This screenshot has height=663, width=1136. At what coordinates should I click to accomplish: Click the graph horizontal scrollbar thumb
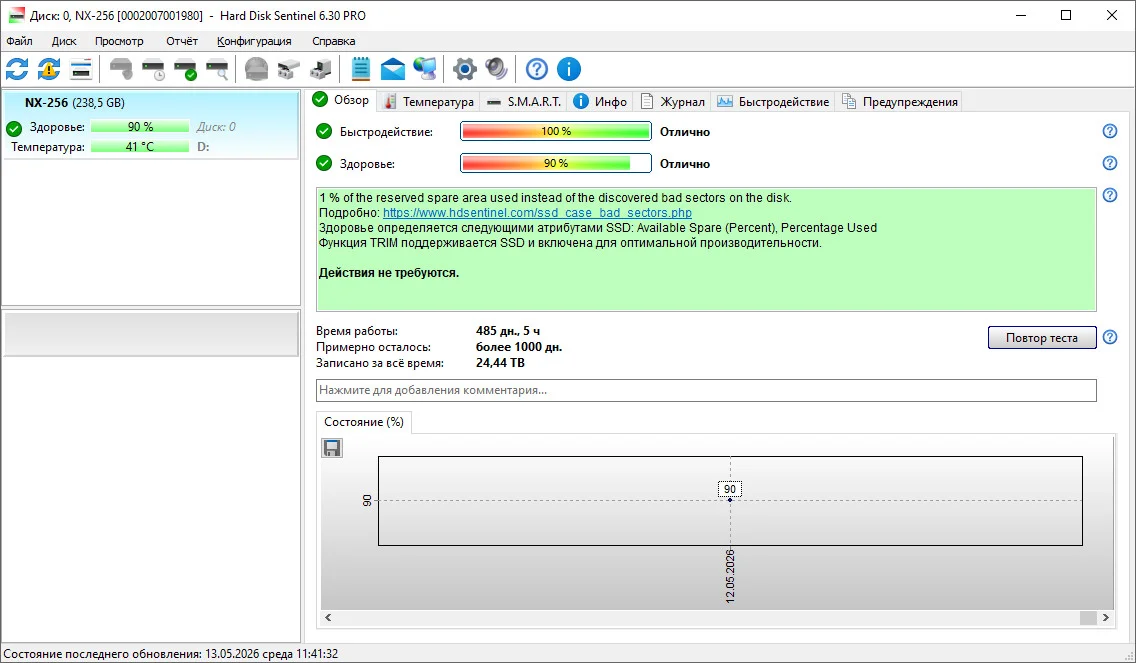1088,617
